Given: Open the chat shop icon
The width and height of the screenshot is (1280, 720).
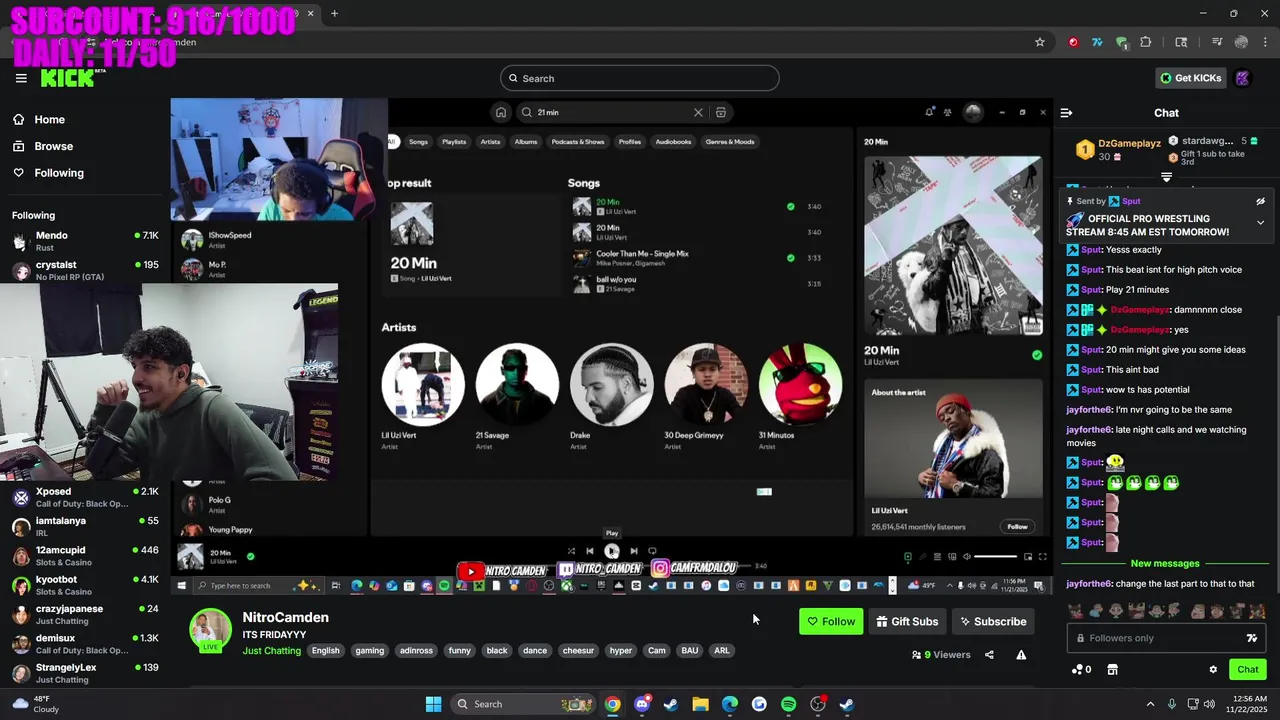Looking at the screenshot, I should point(1112,670).
